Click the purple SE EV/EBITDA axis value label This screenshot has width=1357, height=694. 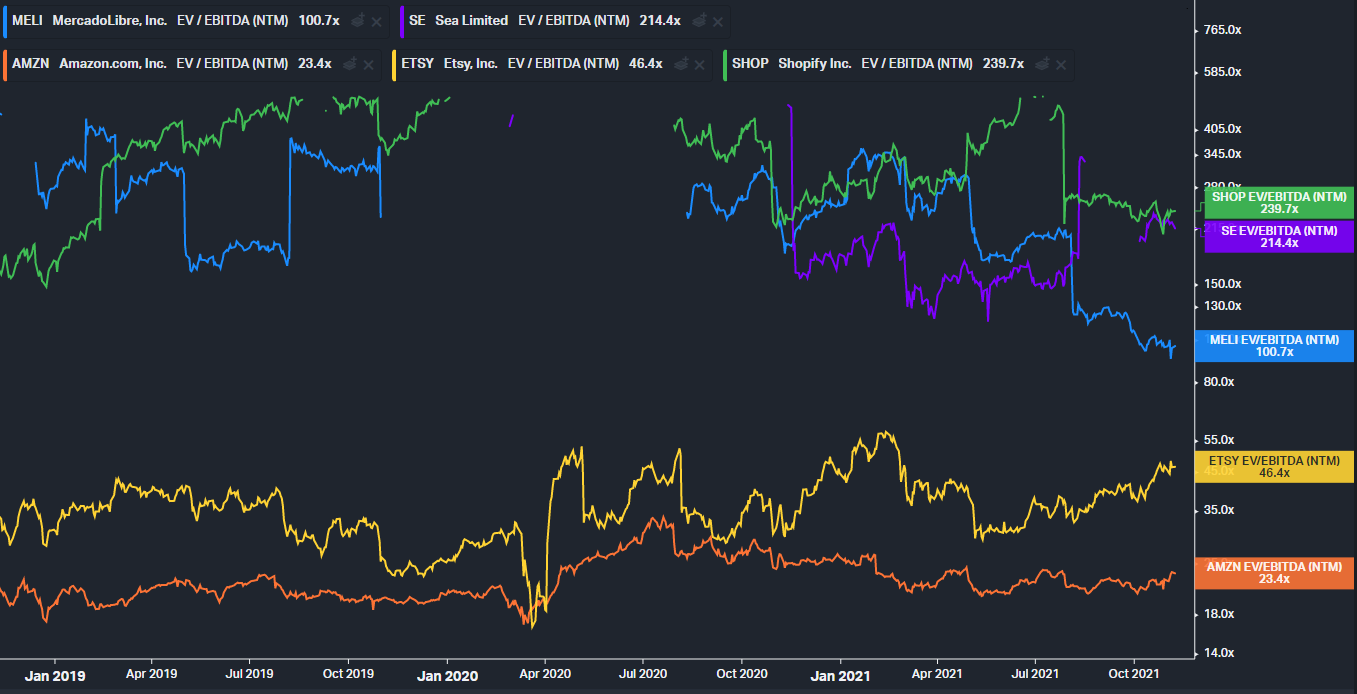point(1279,237)
